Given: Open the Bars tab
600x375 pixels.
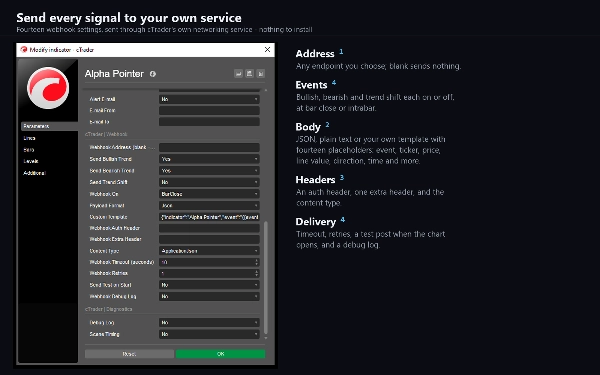Looking at the screenshot, I should (29, 150).
